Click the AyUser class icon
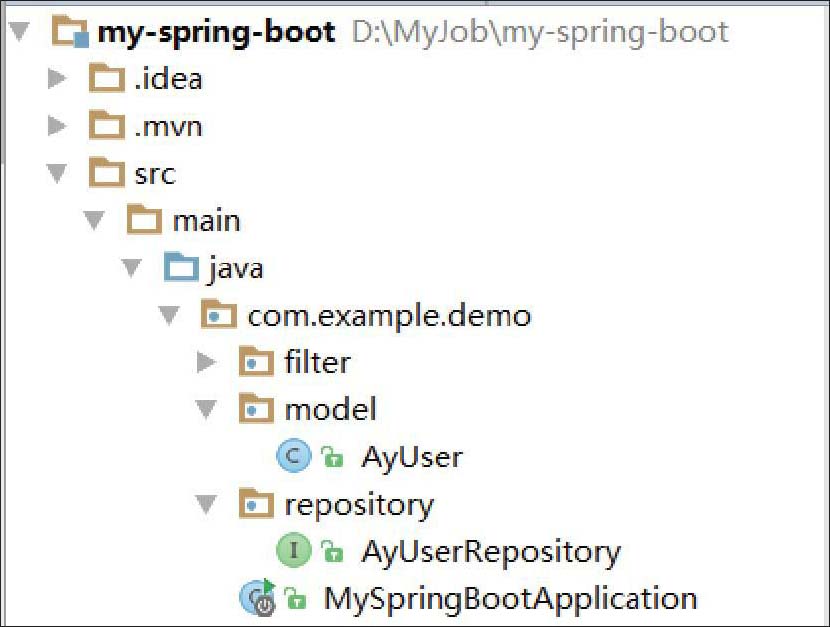830x627 pixels. [293, 457]
